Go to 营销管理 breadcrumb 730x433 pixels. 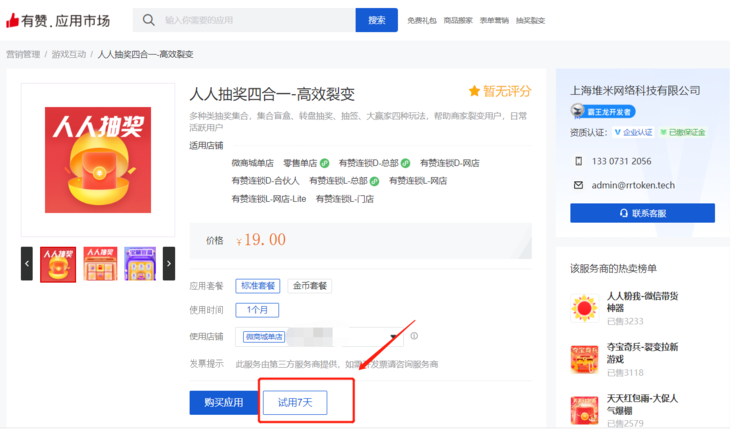tap(23, 54)
